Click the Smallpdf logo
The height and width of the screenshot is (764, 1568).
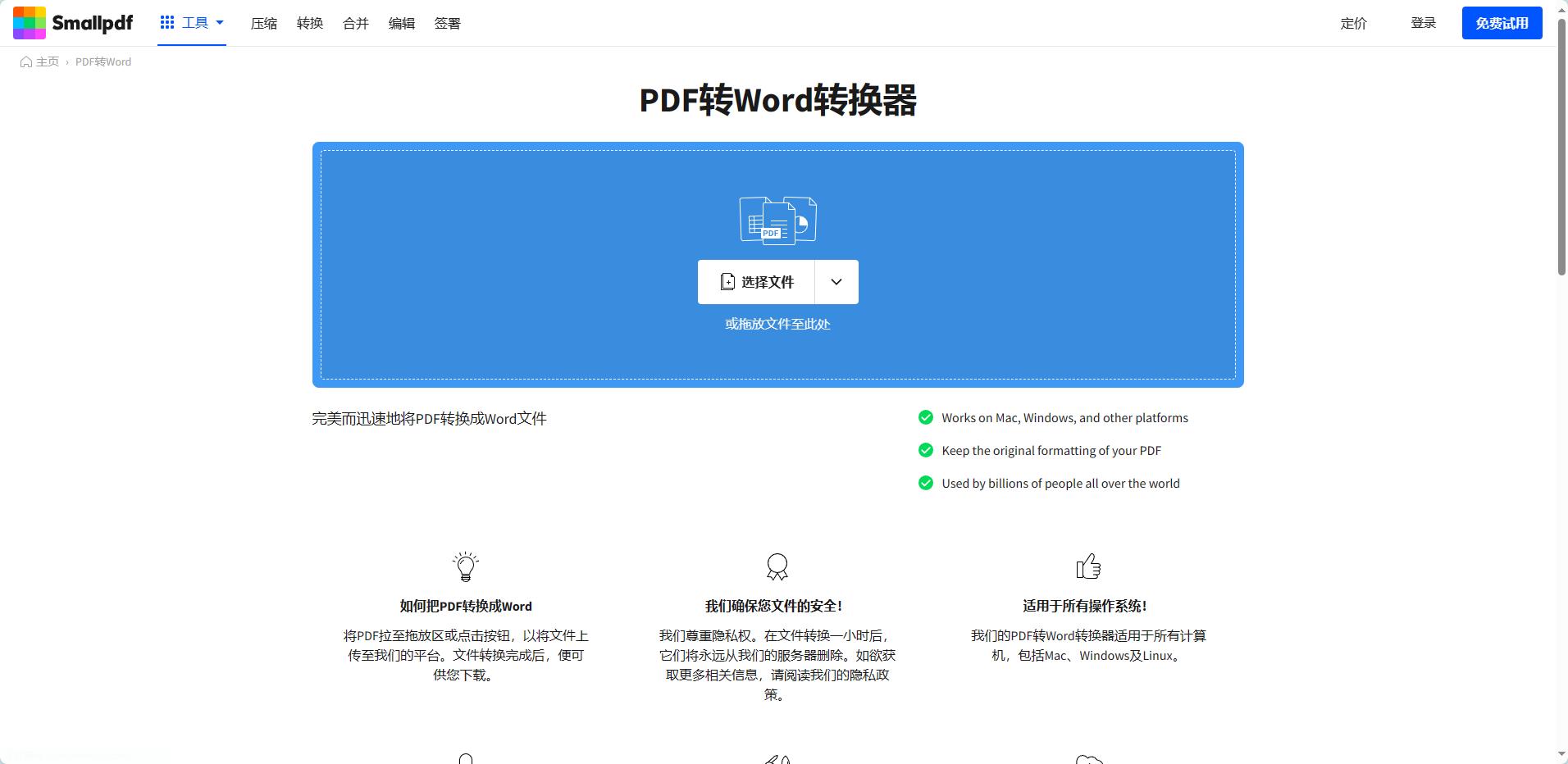click(x=72, y=22)
